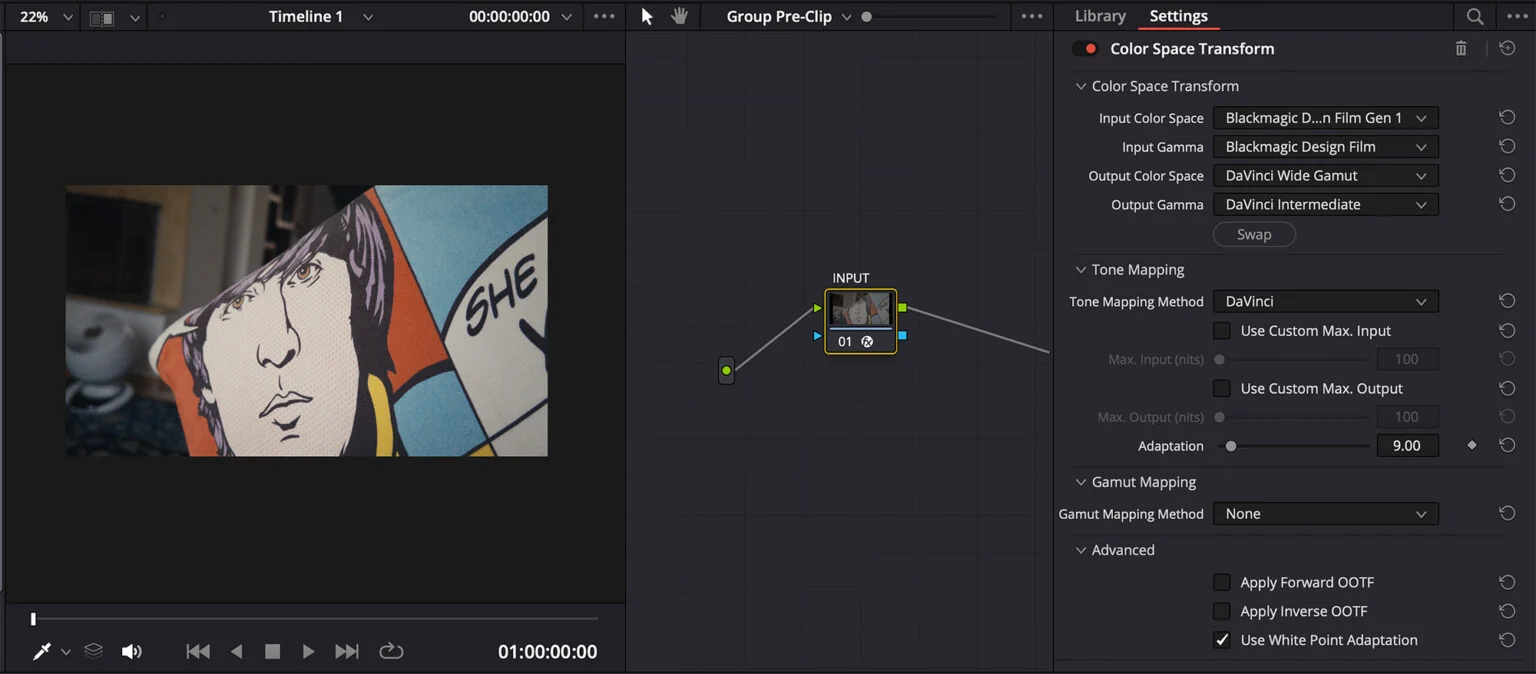Enable Use Custom Max. Input checkbox
This screenshot has height=674, width=1536.
[1222, 331]
